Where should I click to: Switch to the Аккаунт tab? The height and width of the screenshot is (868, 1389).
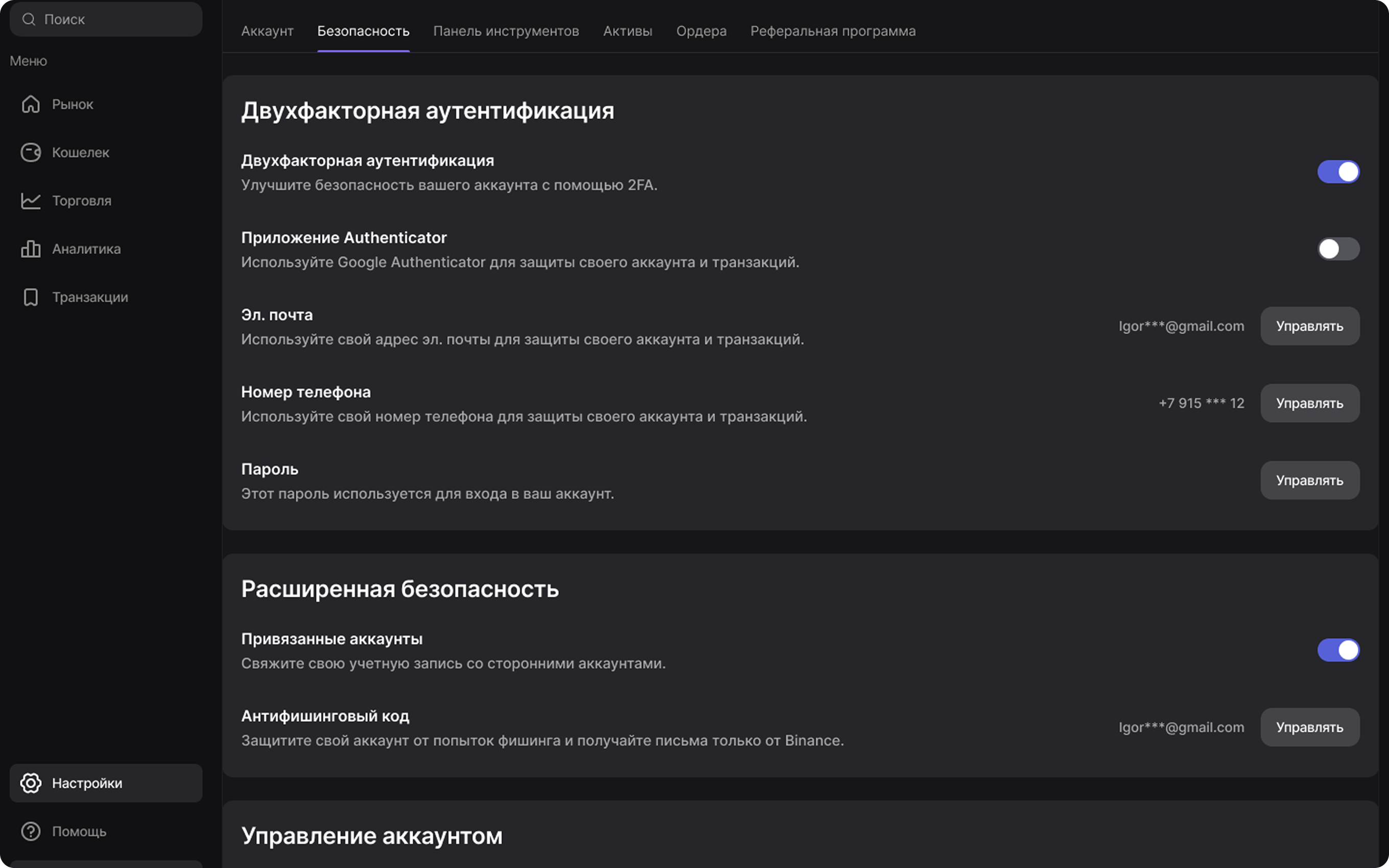267,31
